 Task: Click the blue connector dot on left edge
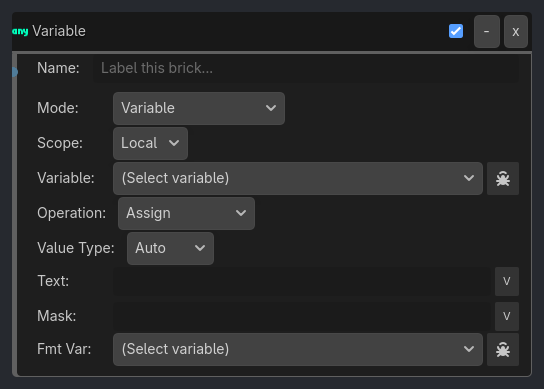15,72
